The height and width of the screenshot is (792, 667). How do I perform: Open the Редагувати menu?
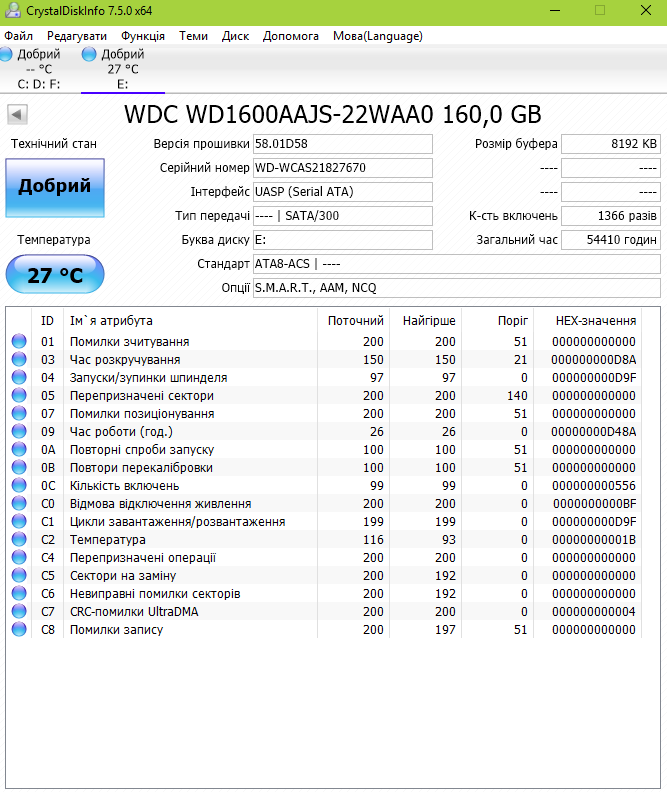[77, 36]
